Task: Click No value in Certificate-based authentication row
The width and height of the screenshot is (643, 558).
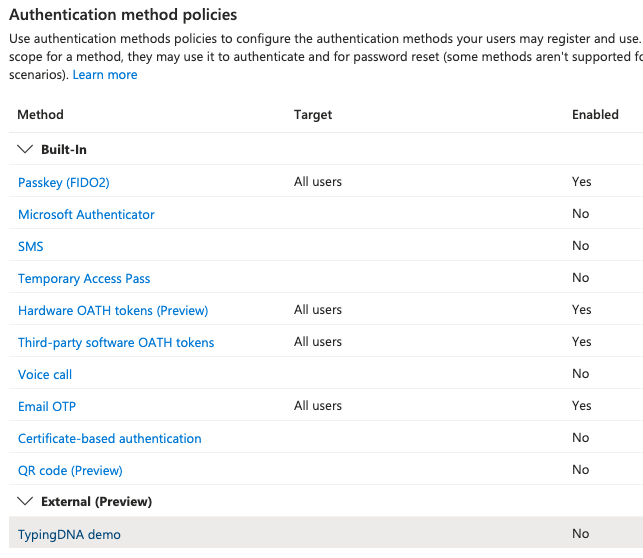Action: (x=581, y=437)
